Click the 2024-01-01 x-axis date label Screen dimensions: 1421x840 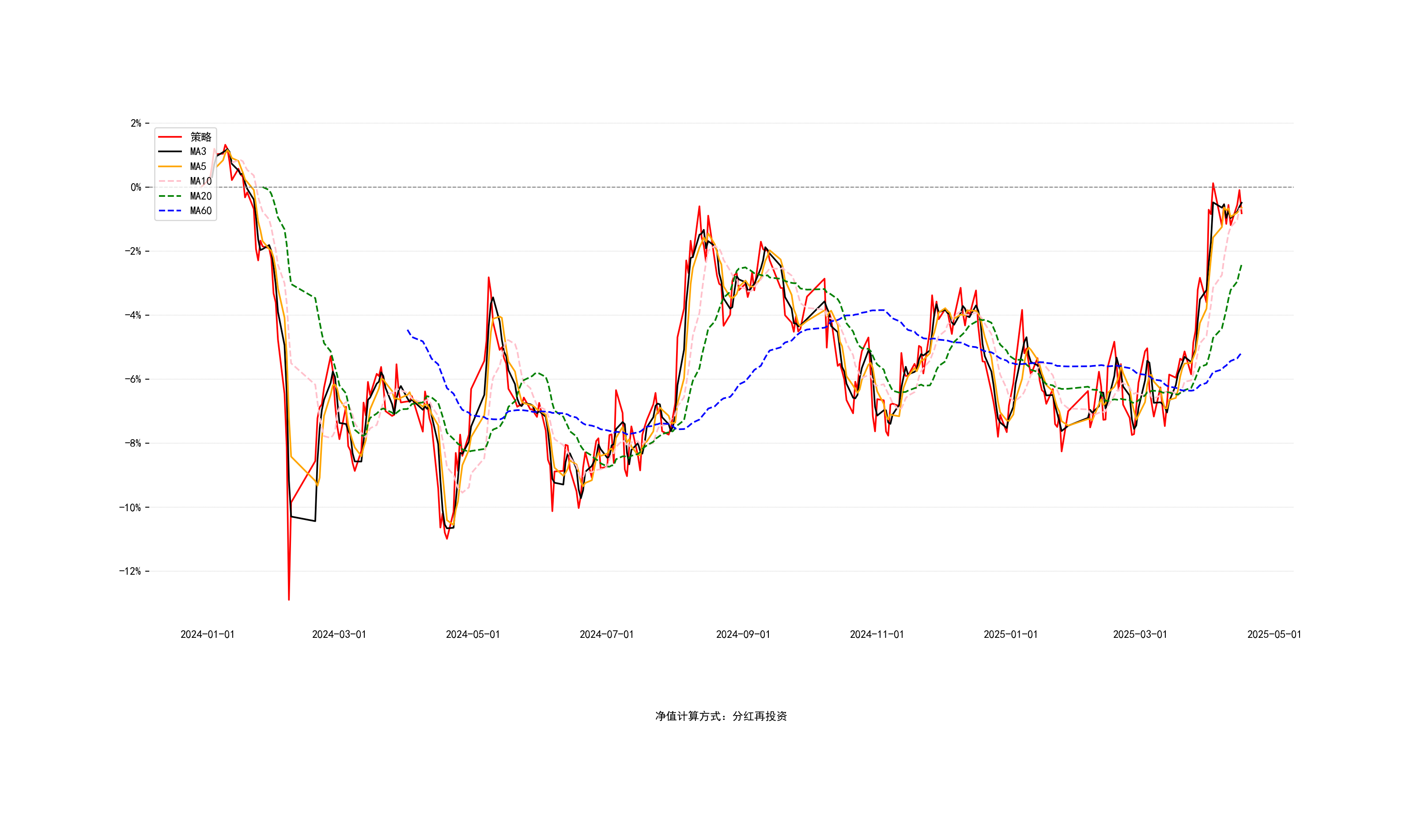pyautogui.click(x=207, y=635)
